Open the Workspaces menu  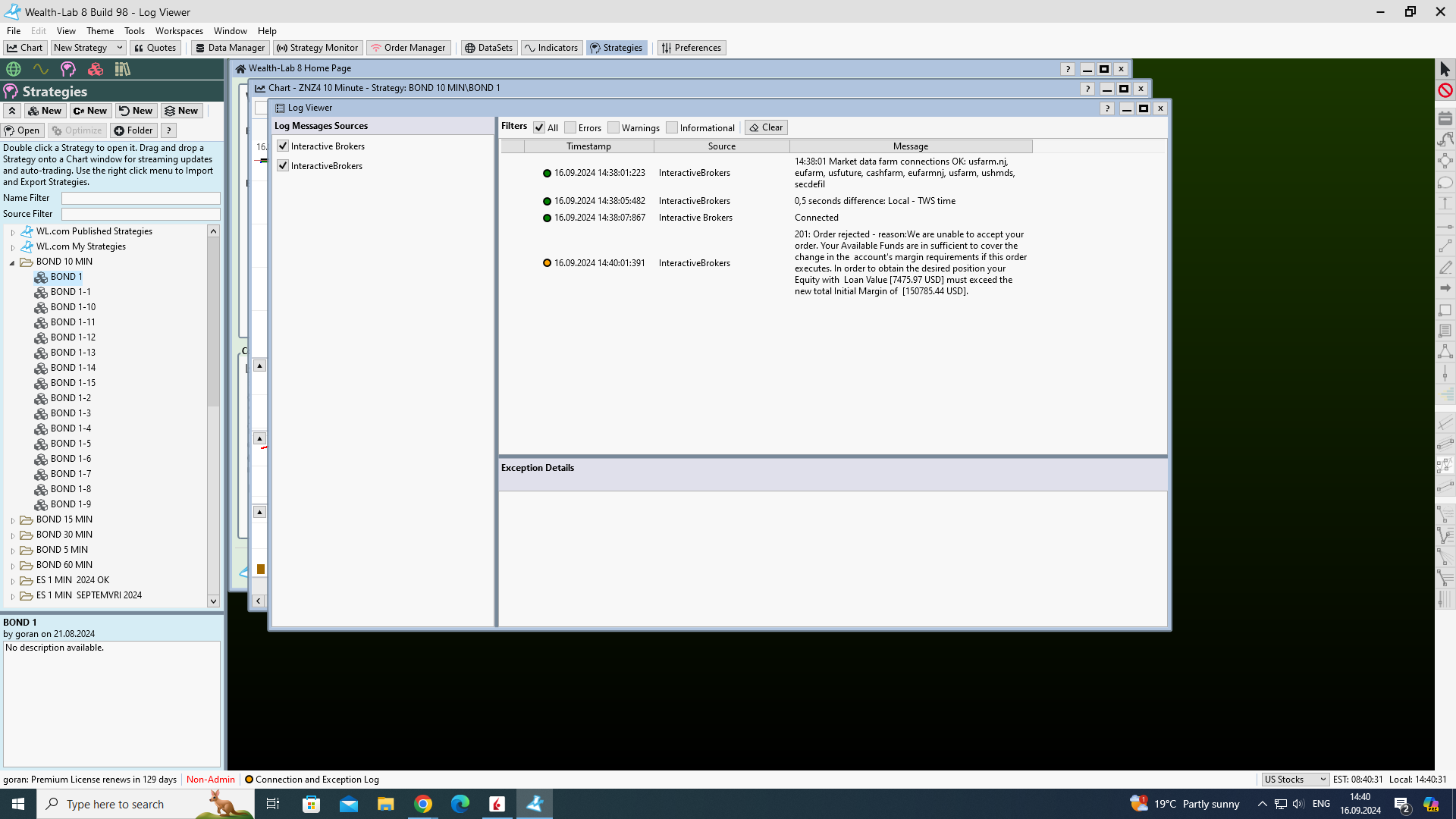coord(179,31)
